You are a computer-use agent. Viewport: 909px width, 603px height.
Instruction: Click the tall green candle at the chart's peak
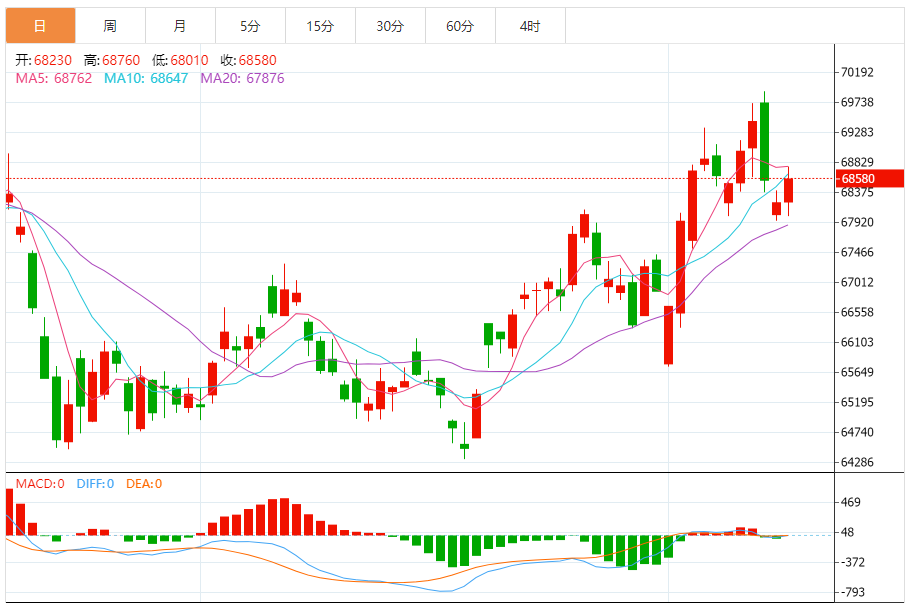(x=765, y=141)
